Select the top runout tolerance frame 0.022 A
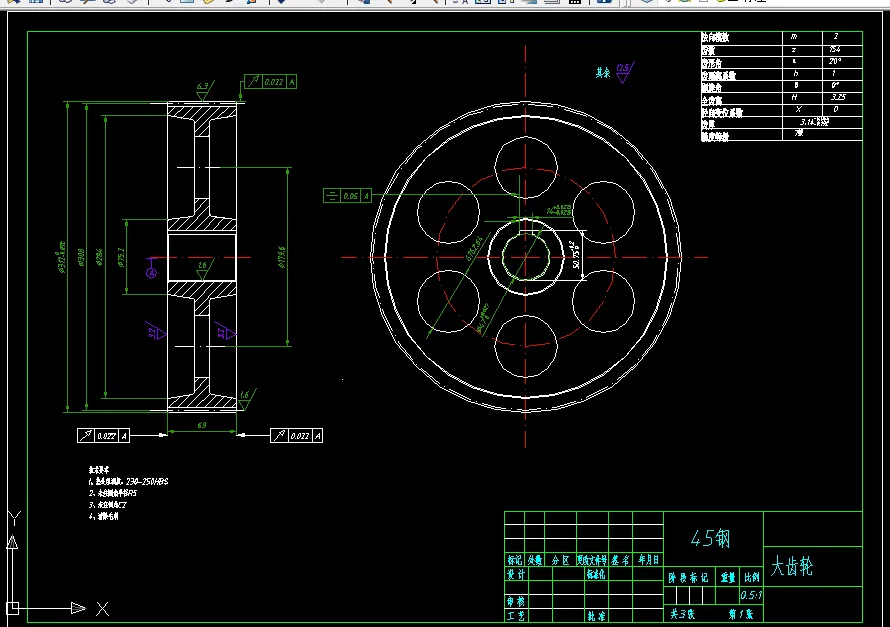This screenshot has height=627, width=890. pos(270,82)
